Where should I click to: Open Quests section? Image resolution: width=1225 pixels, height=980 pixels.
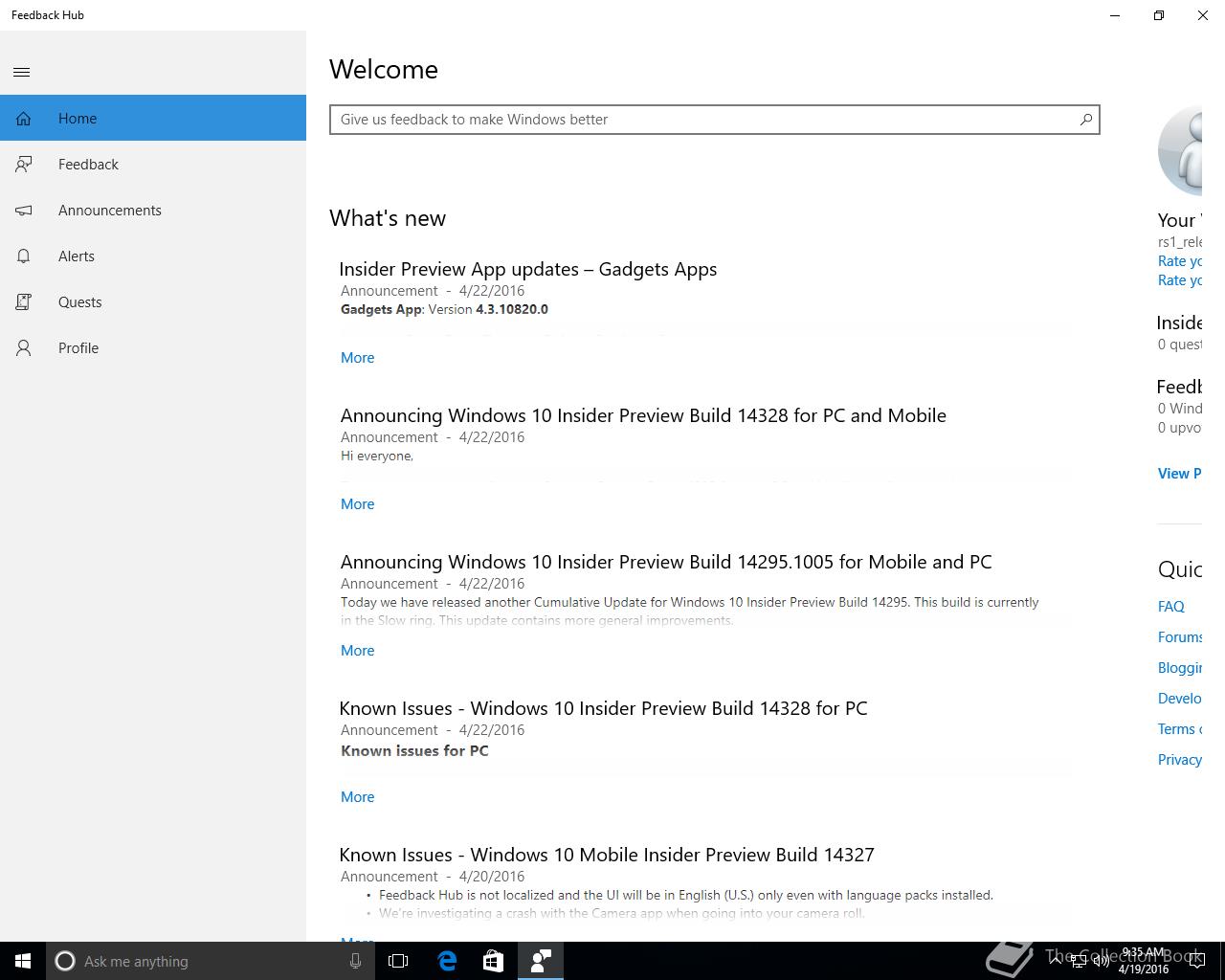click(x=153, y=302)
